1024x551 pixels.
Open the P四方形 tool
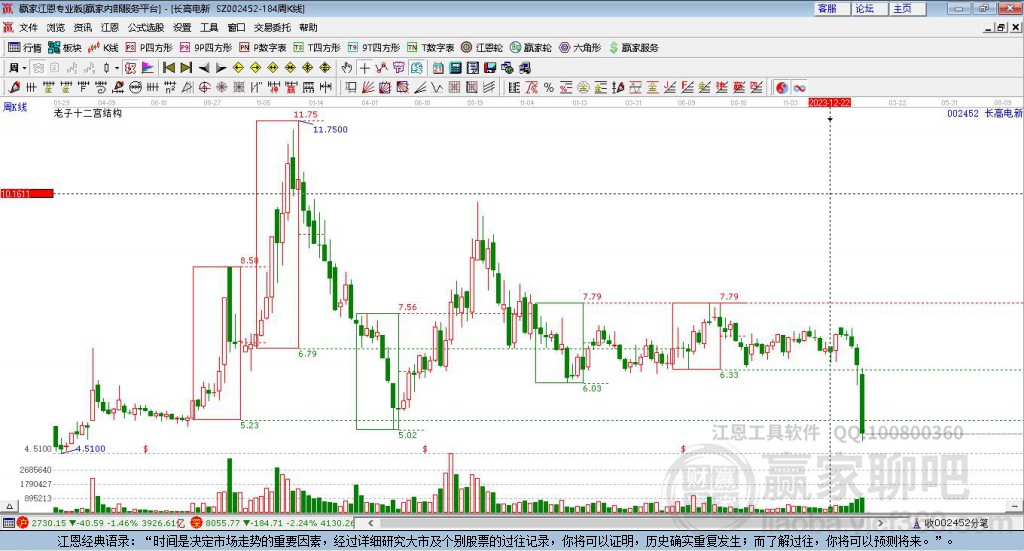click(x=149, y=48)
